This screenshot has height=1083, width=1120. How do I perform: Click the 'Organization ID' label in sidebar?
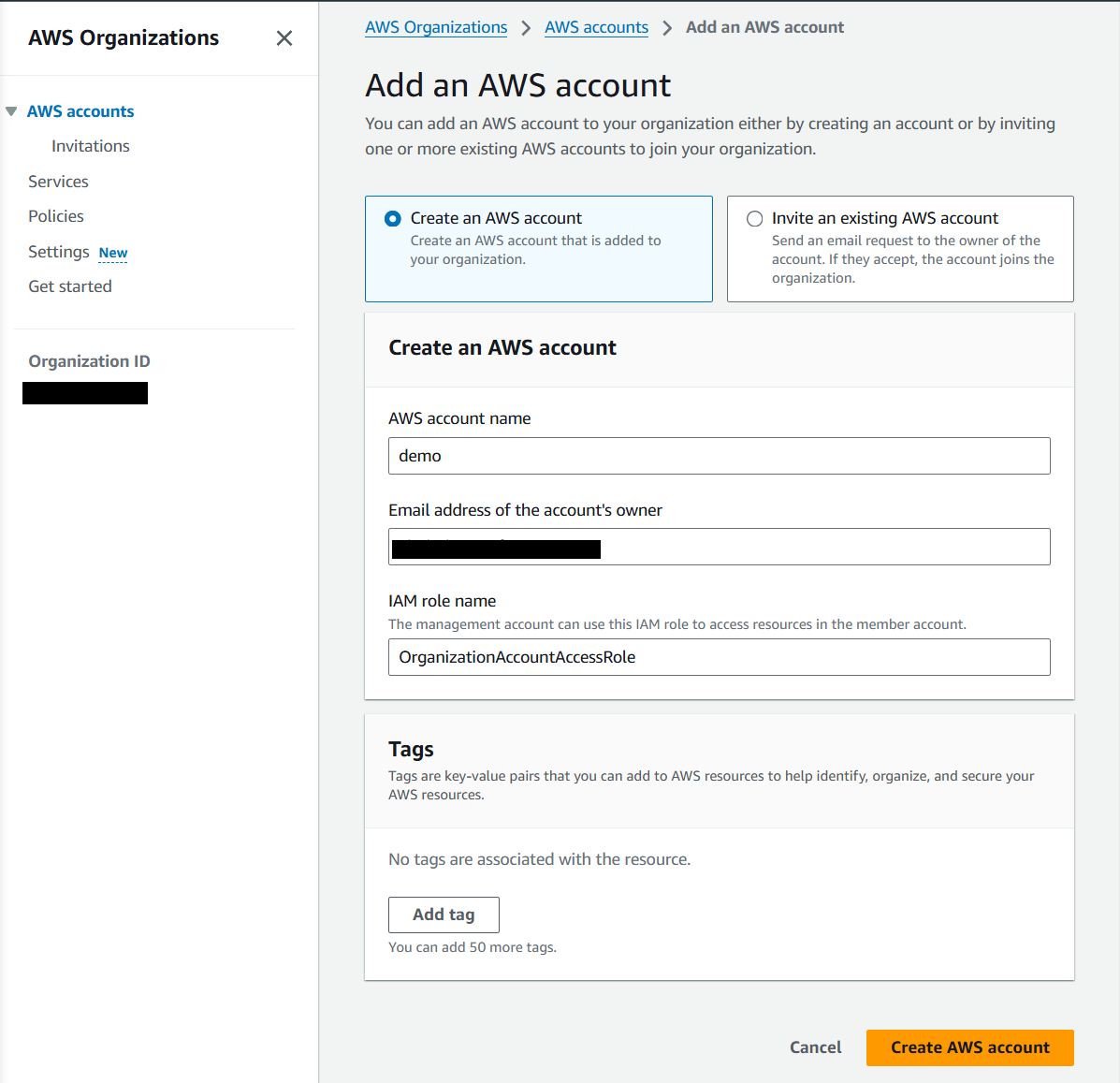(89, 361)
